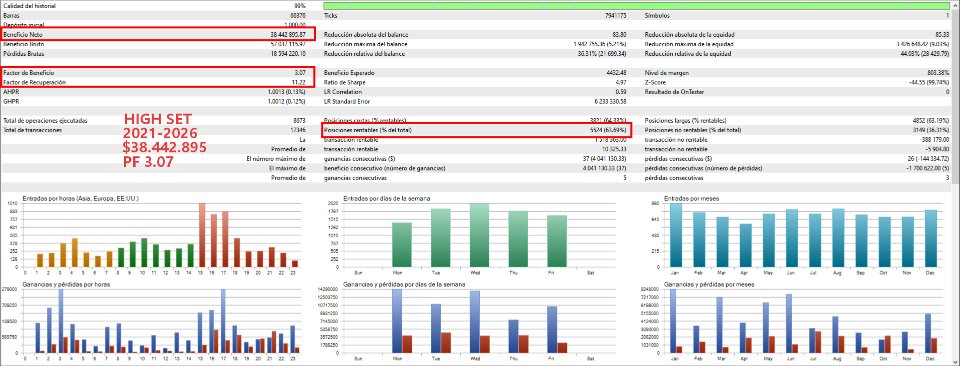Screen dimensions: 960x366
Task: Click 'Reducción relativa de la equidad' label
Action: click(688, 54)
